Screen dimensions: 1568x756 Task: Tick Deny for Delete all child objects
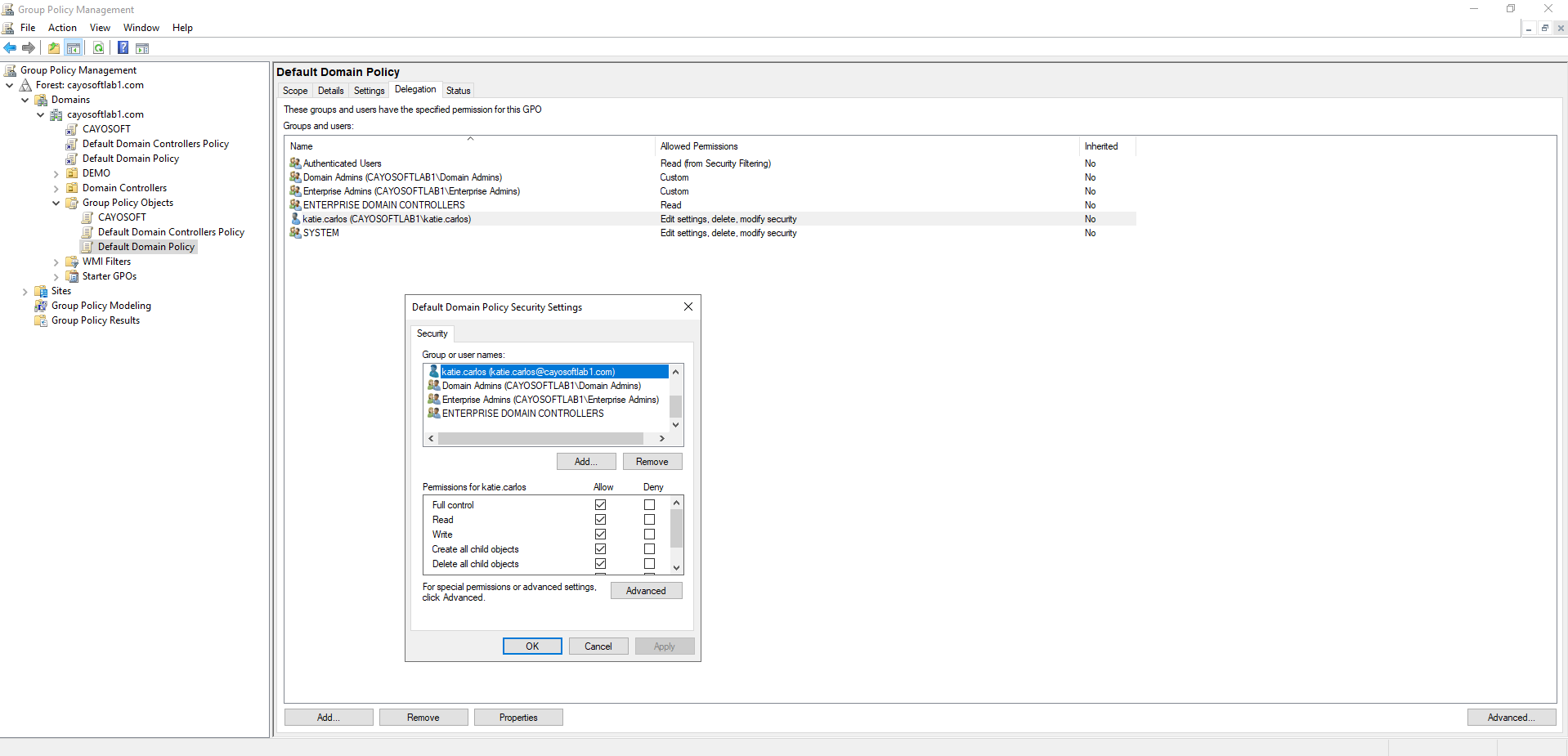point(649,564)
